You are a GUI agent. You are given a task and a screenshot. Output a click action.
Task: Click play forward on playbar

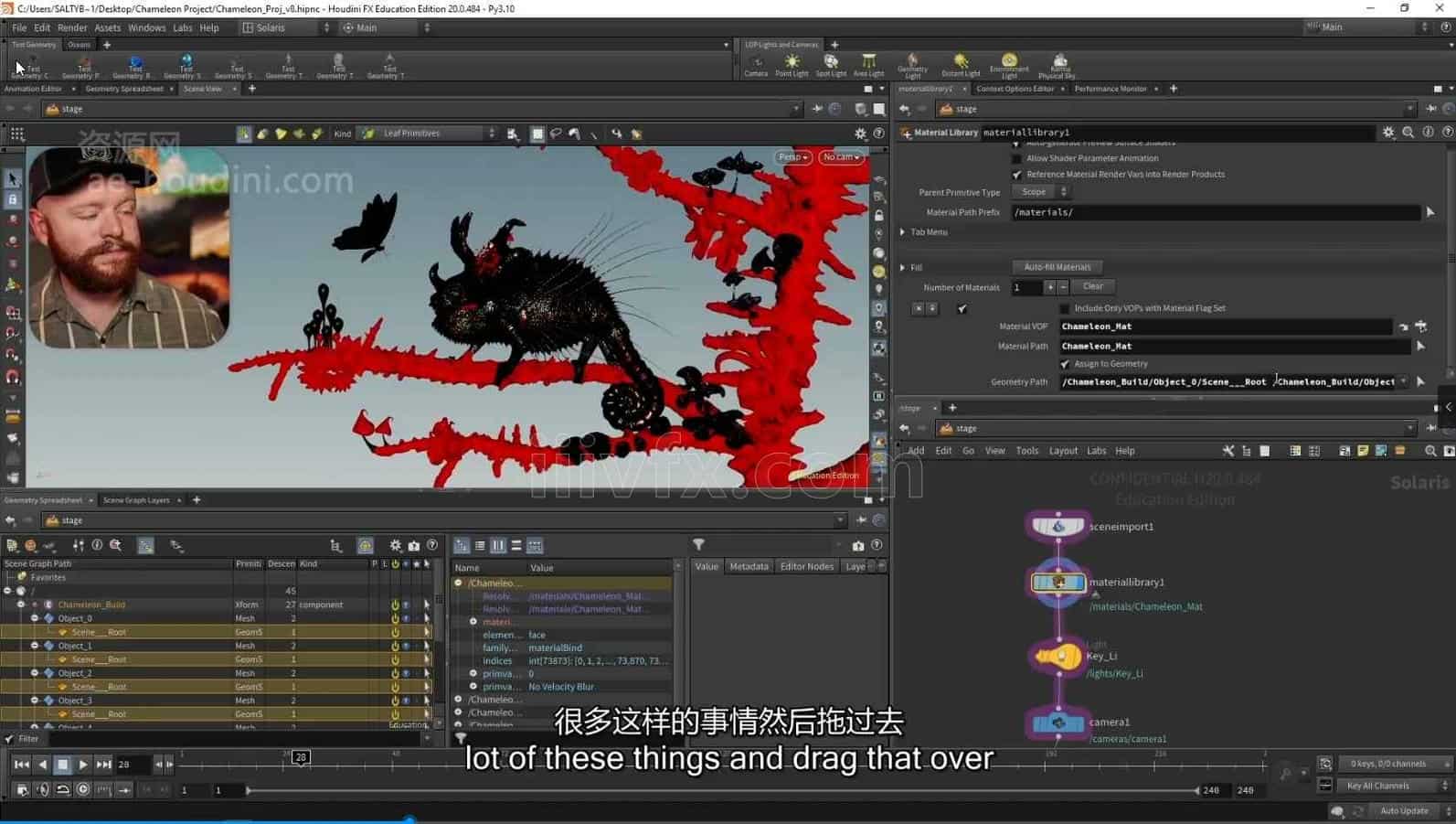(x=82, y=765)
